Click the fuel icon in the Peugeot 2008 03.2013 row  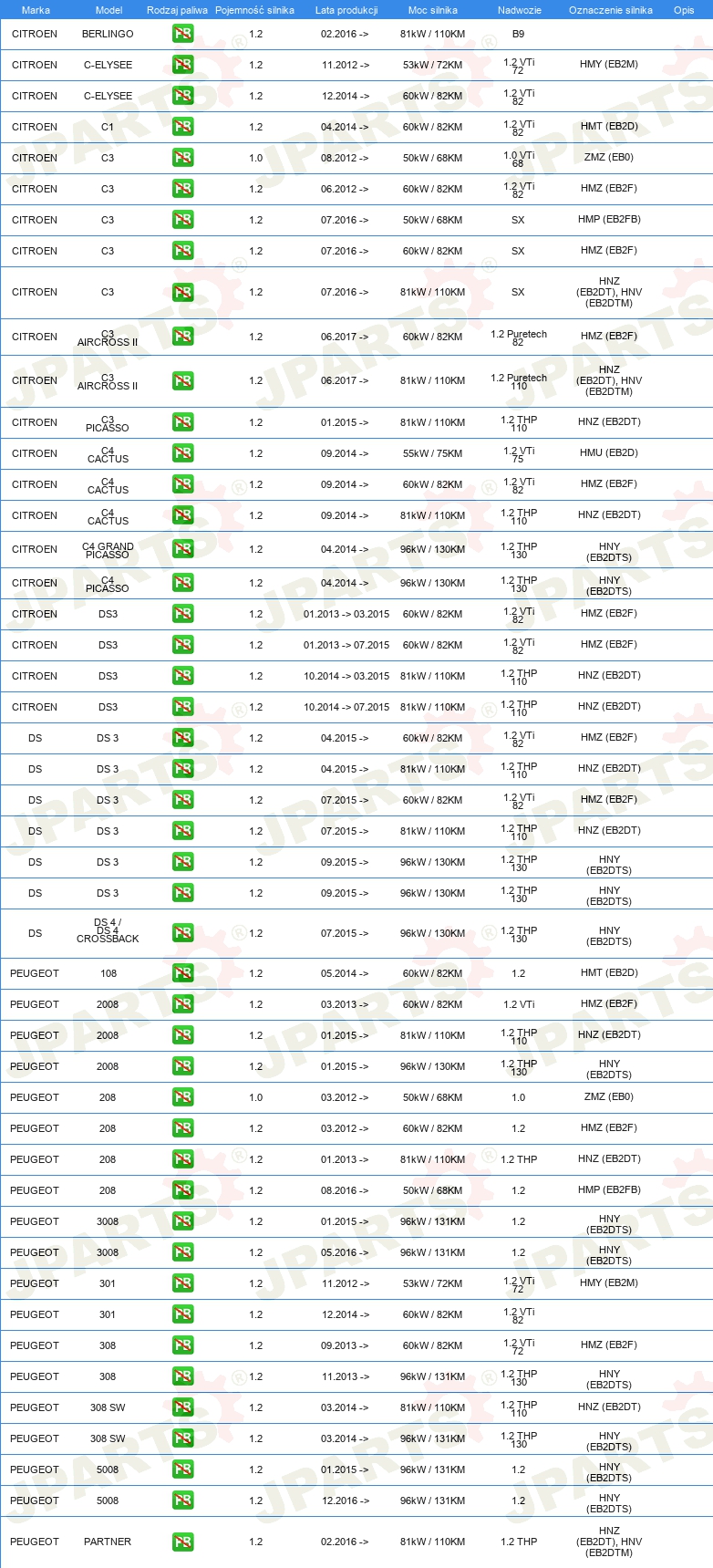click(182, 1004)
